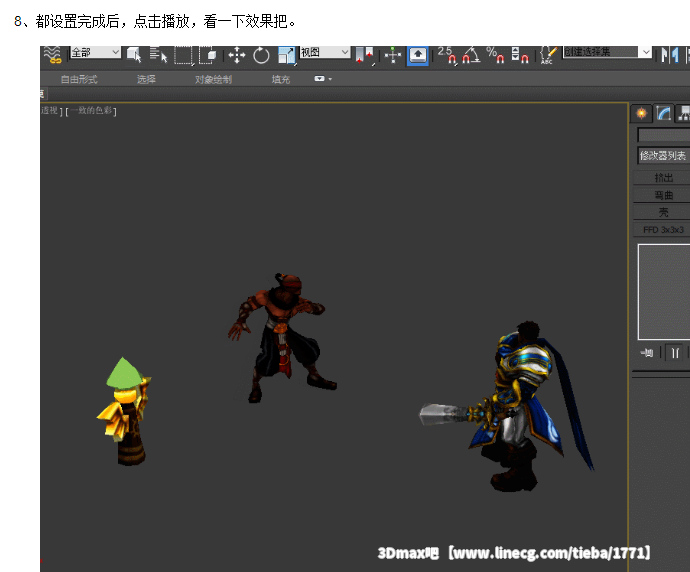Switch to the Modify panel tab
Viewport: 690px width, 572px height.
pos(664,114)
